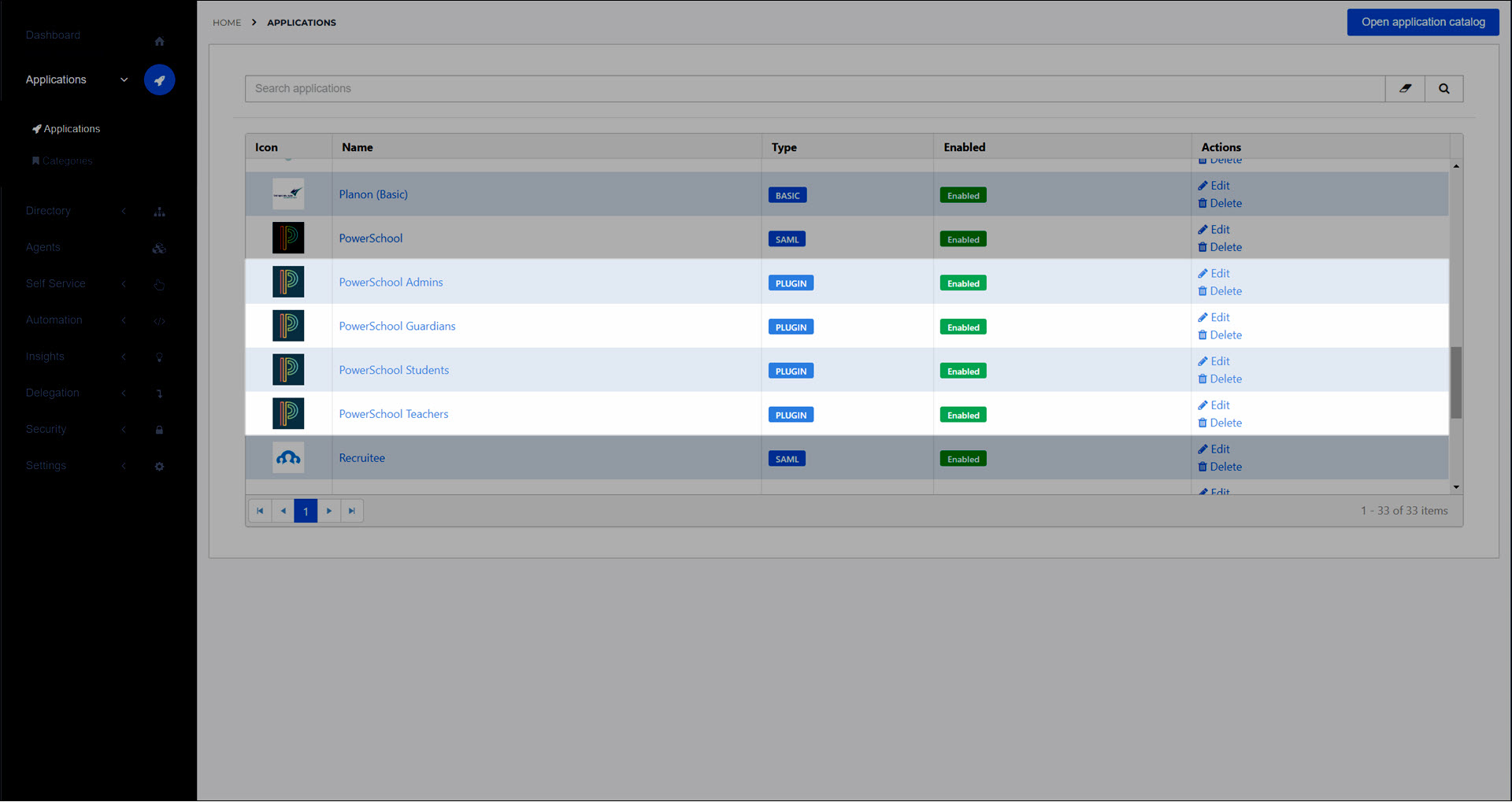
Task: Click the table scroll down arrow
Action: pos(1456,487)
